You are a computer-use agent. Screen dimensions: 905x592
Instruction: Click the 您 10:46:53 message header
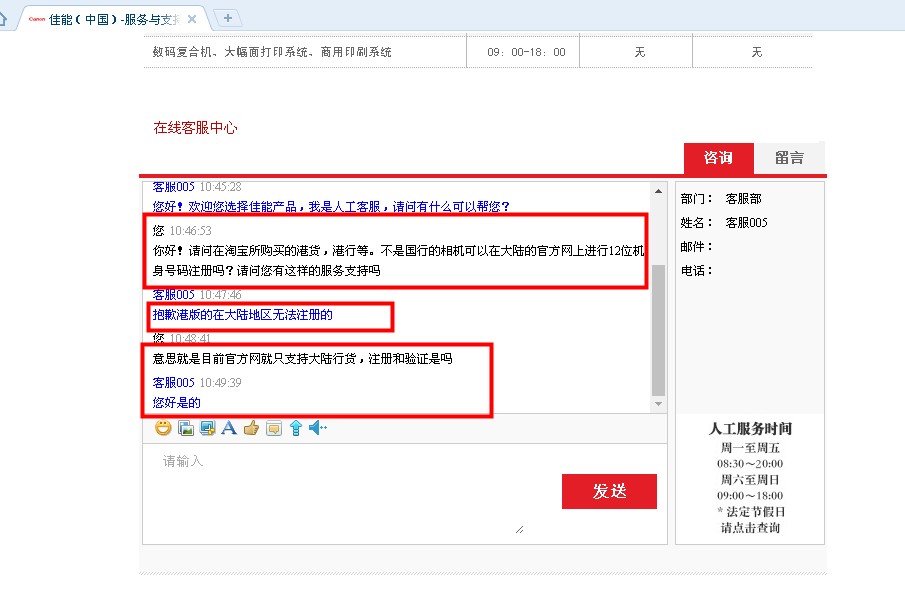[182, 231]
